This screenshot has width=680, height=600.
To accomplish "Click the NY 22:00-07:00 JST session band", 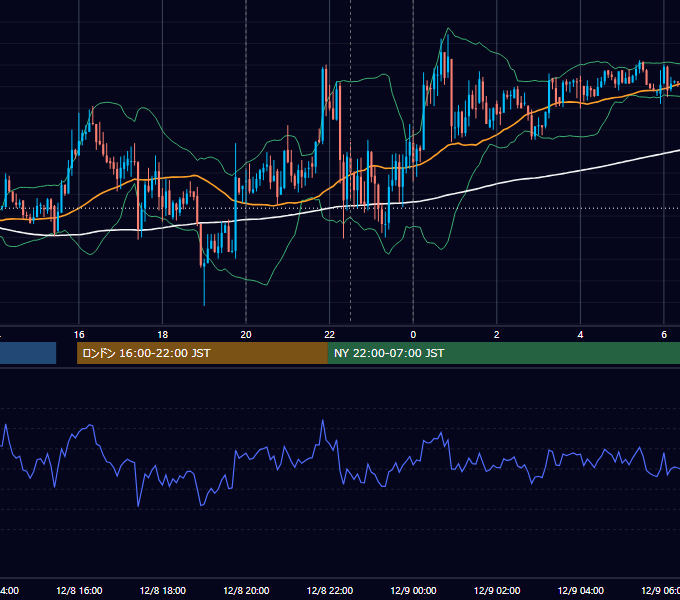I will pyautogui.click(x=503, y=353).
